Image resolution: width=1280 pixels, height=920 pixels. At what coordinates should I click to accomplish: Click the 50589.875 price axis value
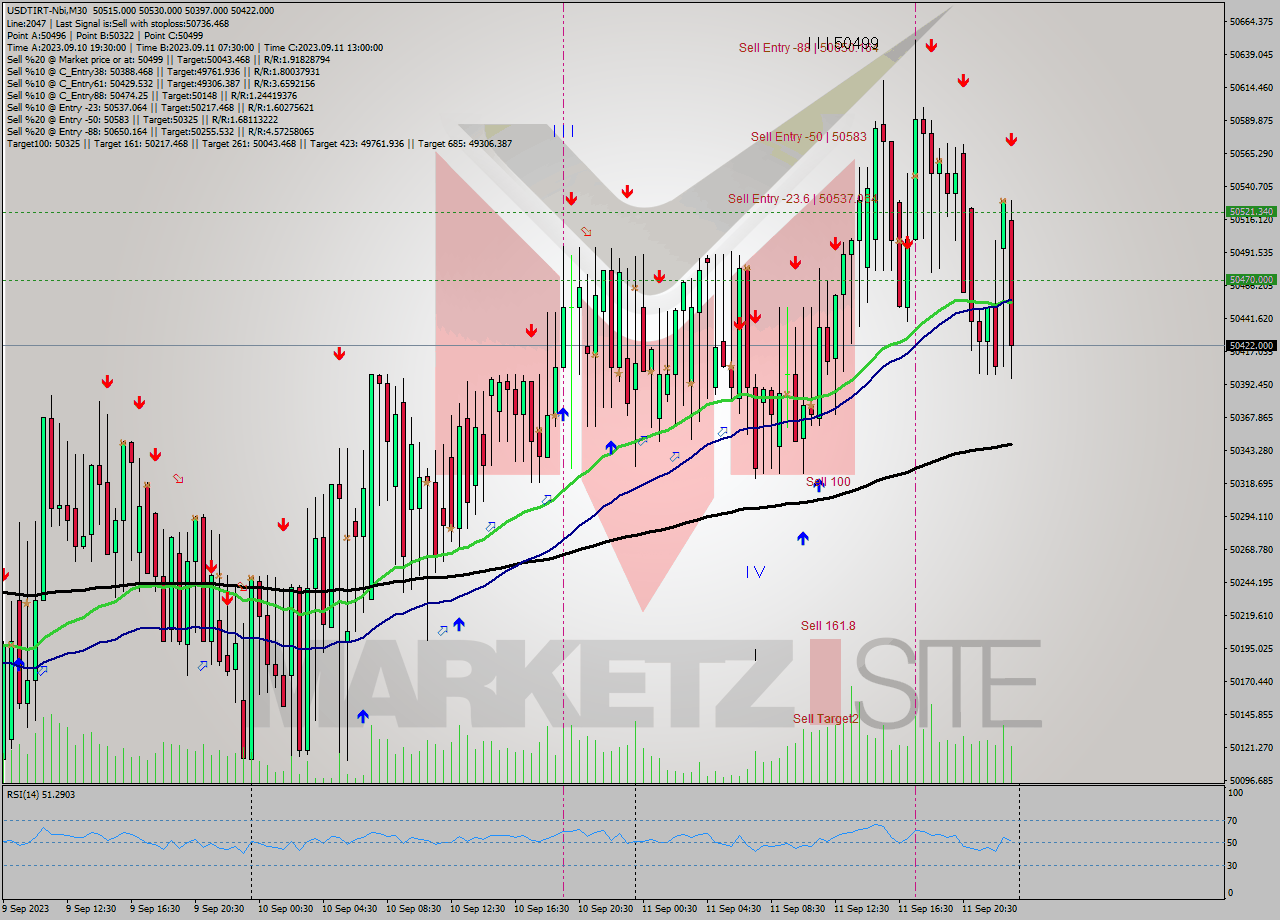[x=1251, y=120]
